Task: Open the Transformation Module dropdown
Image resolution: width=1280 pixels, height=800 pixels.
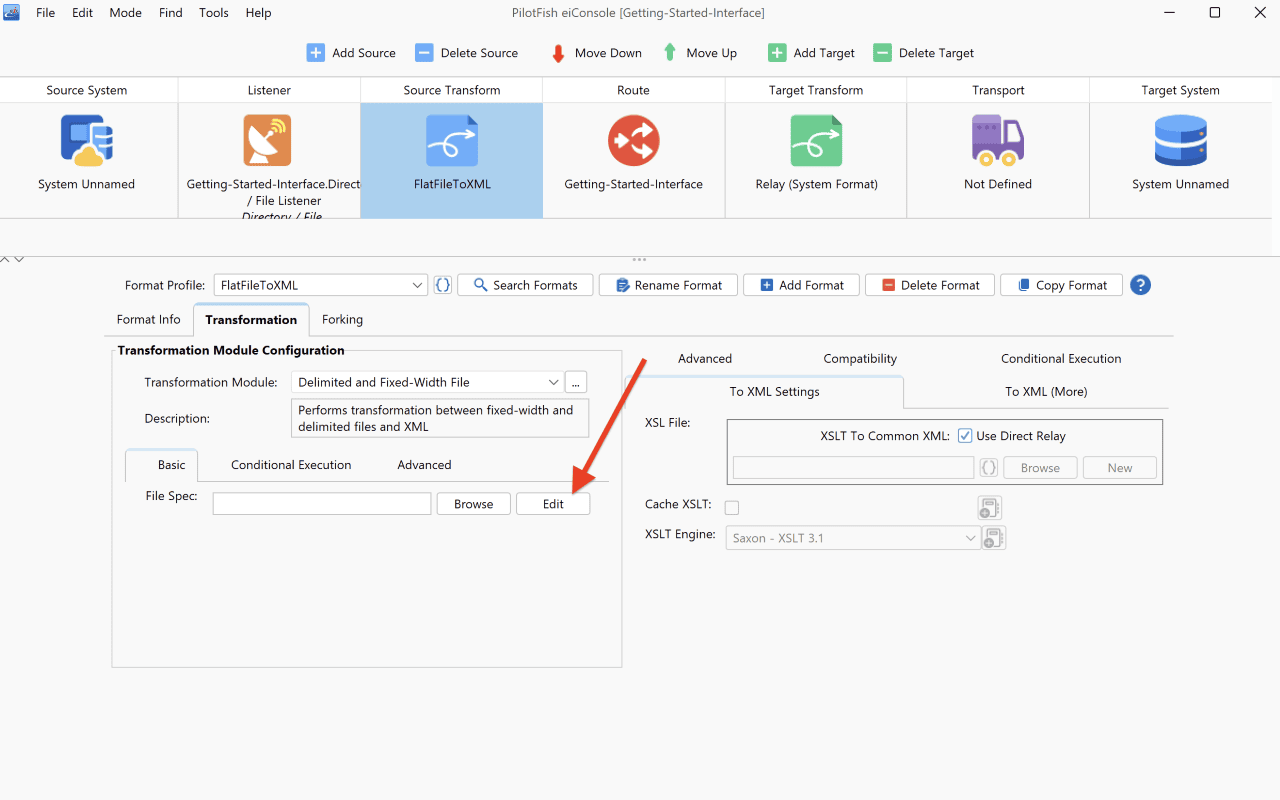Action: click(427, 382)
